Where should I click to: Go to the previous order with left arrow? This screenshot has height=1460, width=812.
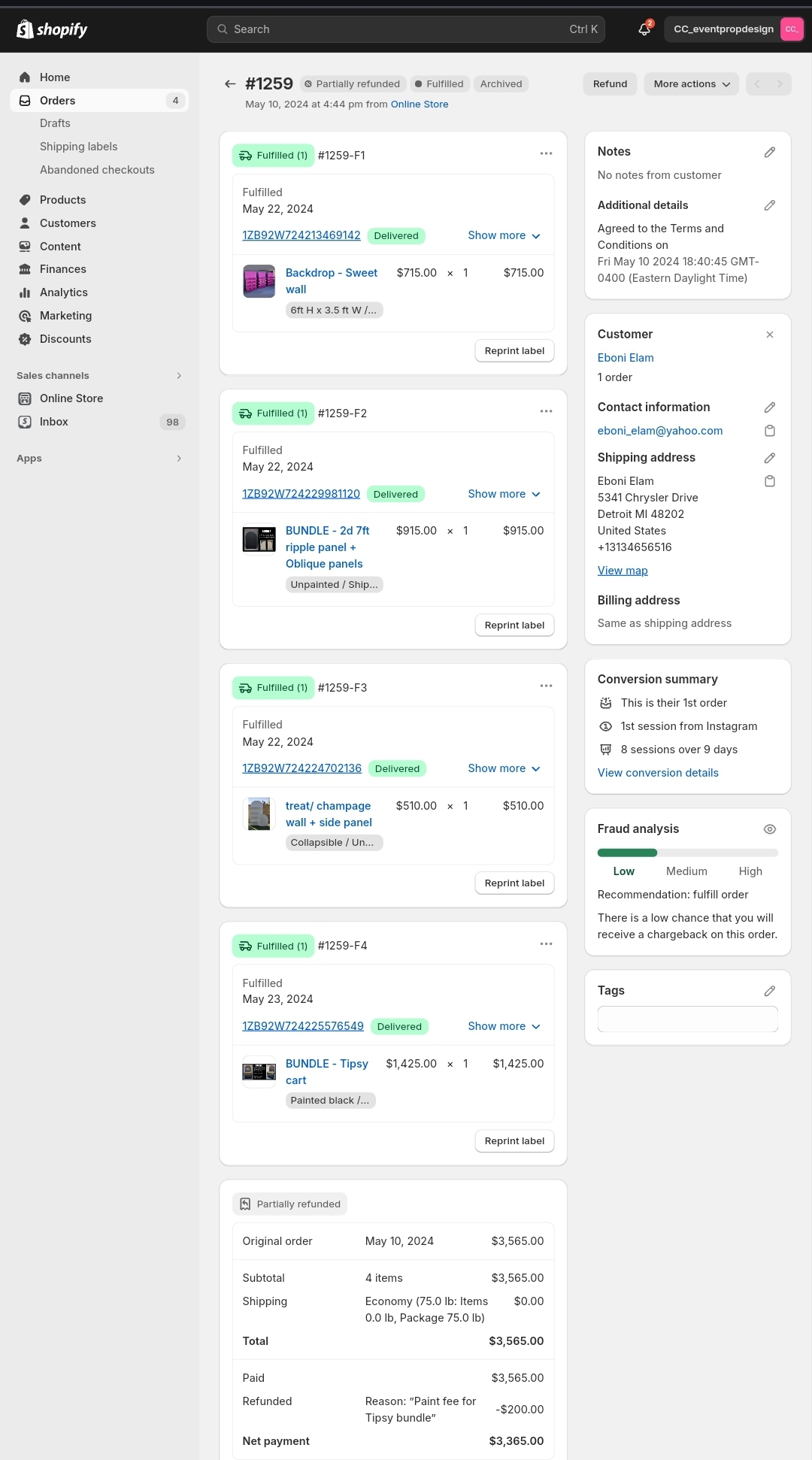click(757, 84)
